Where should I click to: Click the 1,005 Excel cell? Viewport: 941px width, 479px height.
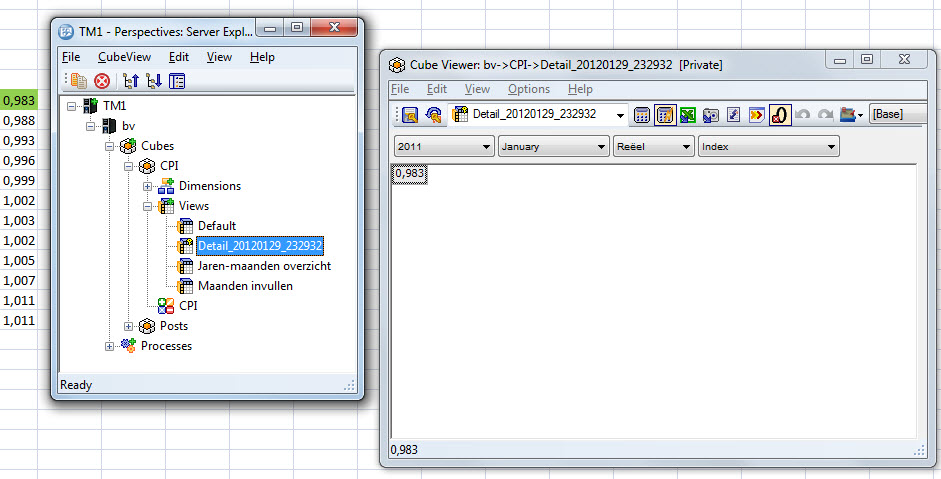pyautogui.click(x=19, y=261)
